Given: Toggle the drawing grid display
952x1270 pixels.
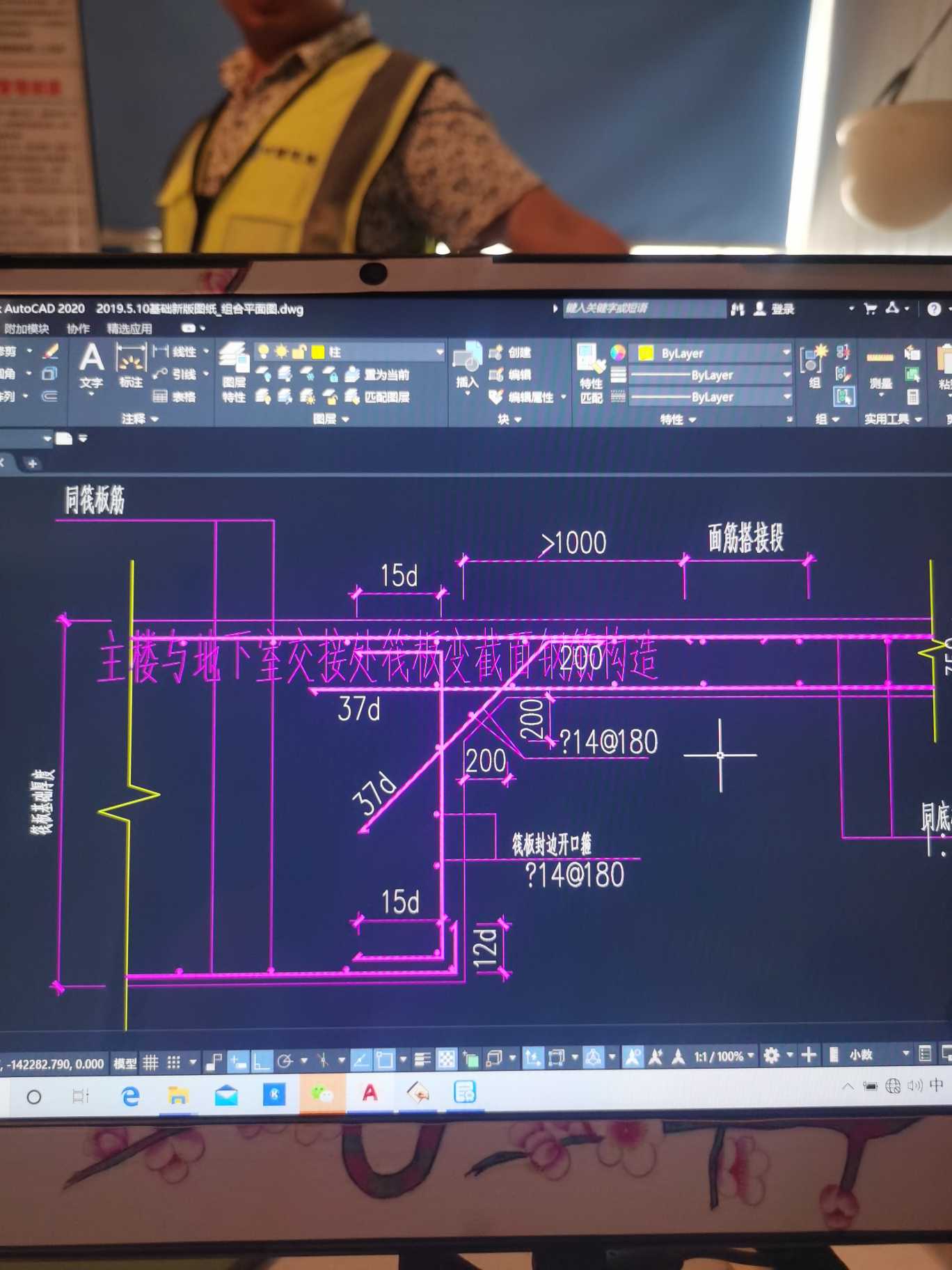Looking at the screenshot, I should tap(151, 1063).
